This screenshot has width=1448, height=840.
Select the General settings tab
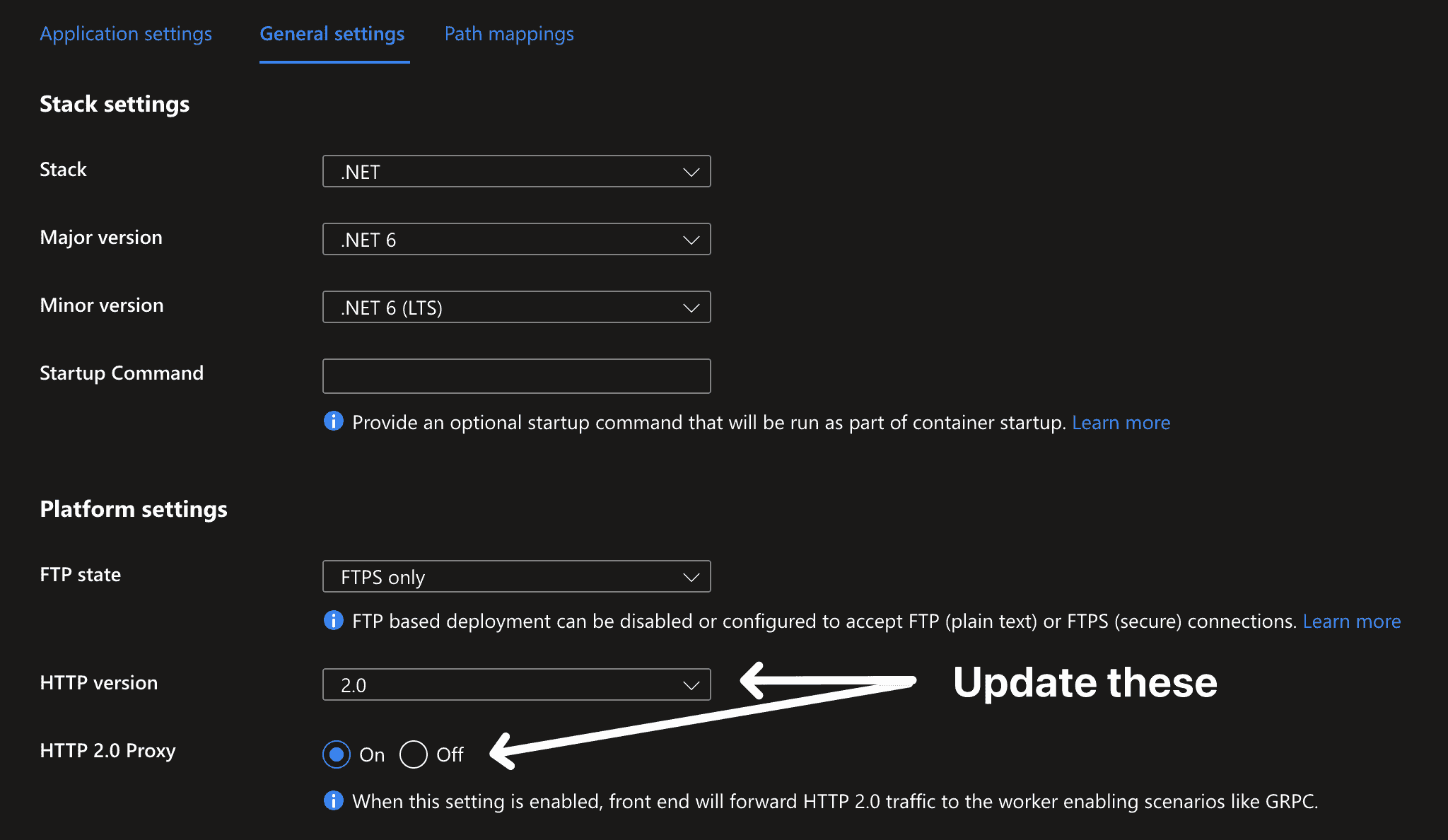tap(332, 34)
